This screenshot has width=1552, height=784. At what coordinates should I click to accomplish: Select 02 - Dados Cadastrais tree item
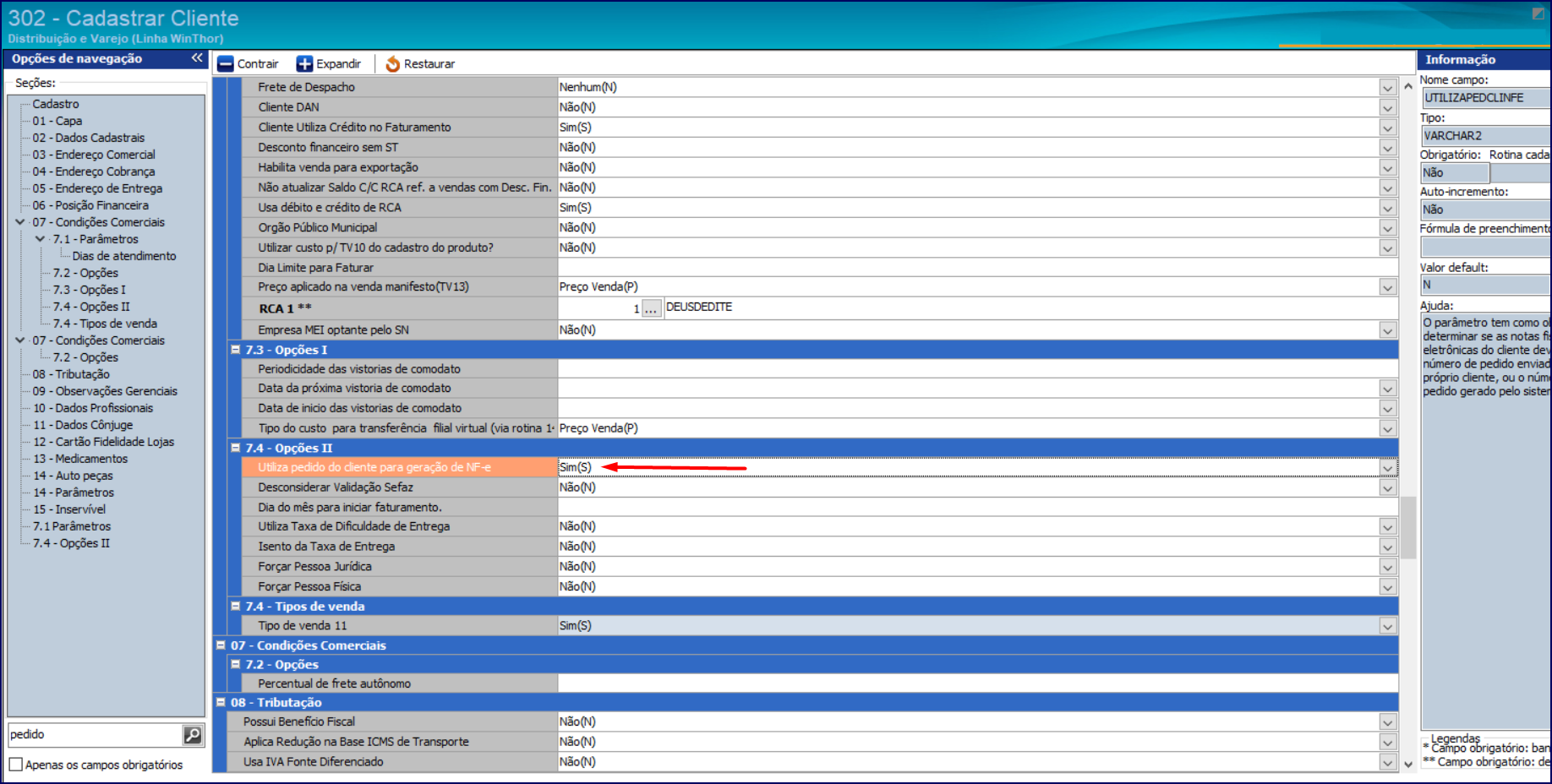89,138
